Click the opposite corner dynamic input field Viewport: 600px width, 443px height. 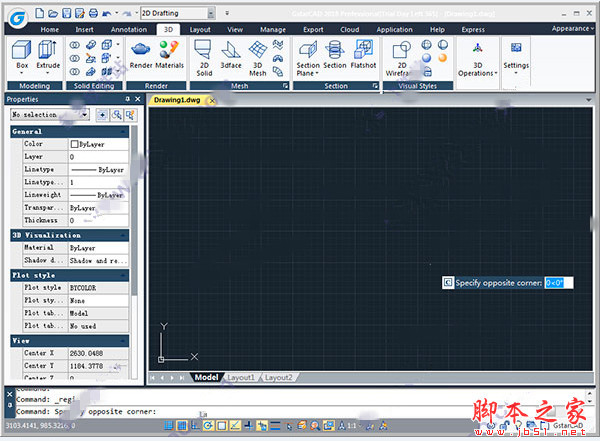(x=559, y=283)
